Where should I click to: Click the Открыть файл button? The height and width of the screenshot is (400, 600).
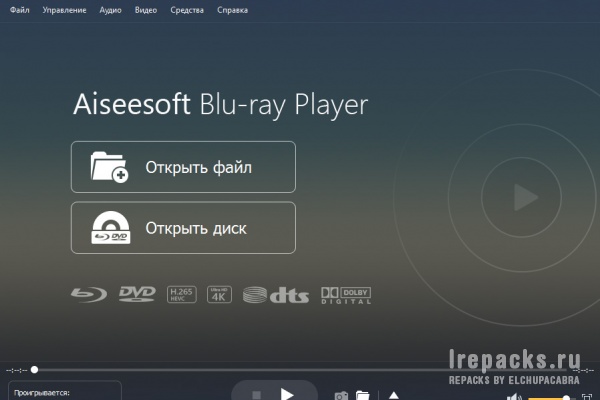tap(183, 167)
